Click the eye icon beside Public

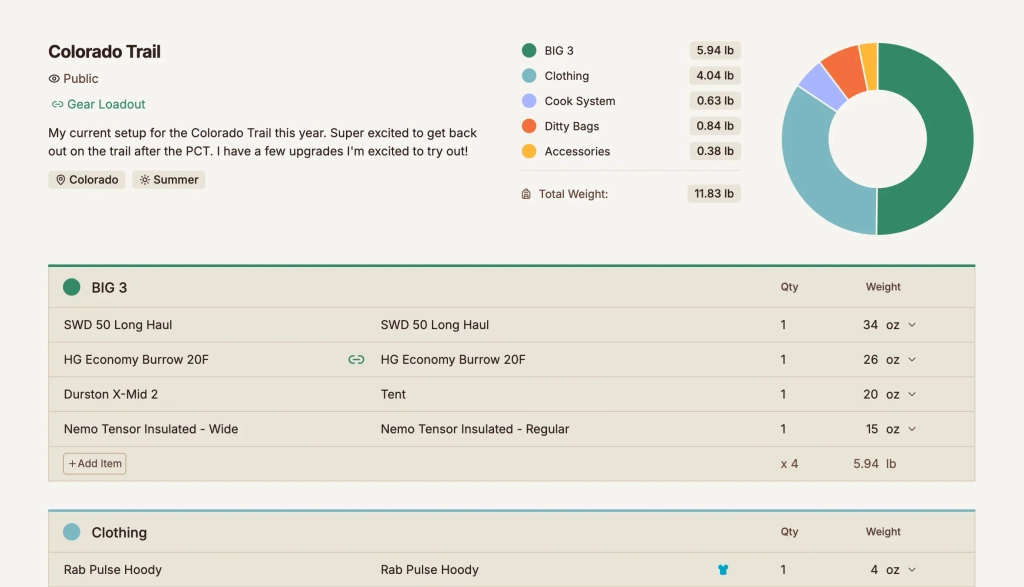[x=54, y=79]
